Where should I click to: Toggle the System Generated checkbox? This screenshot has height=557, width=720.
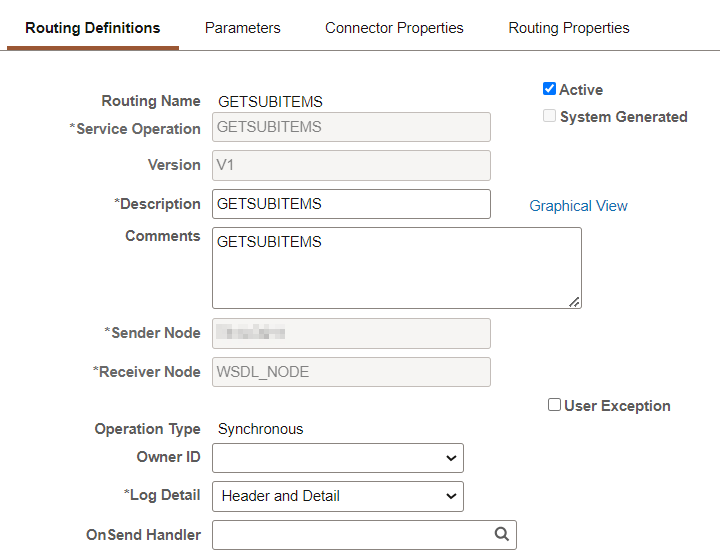point(549,116)
